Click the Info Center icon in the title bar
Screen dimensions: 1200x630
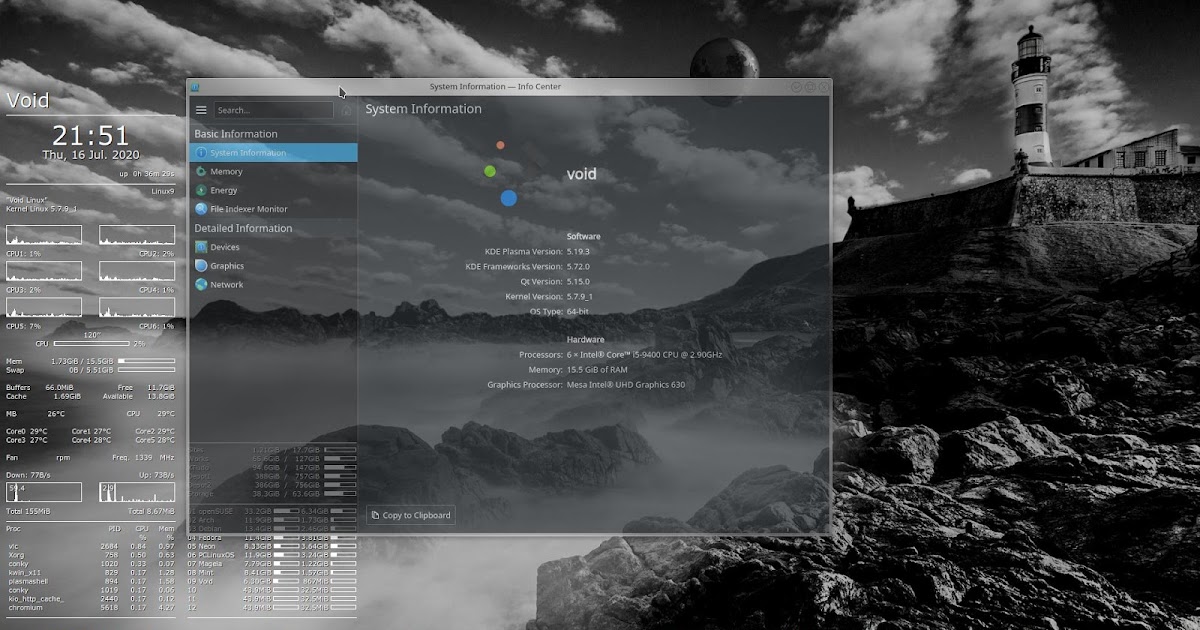[x=197, y=87]
